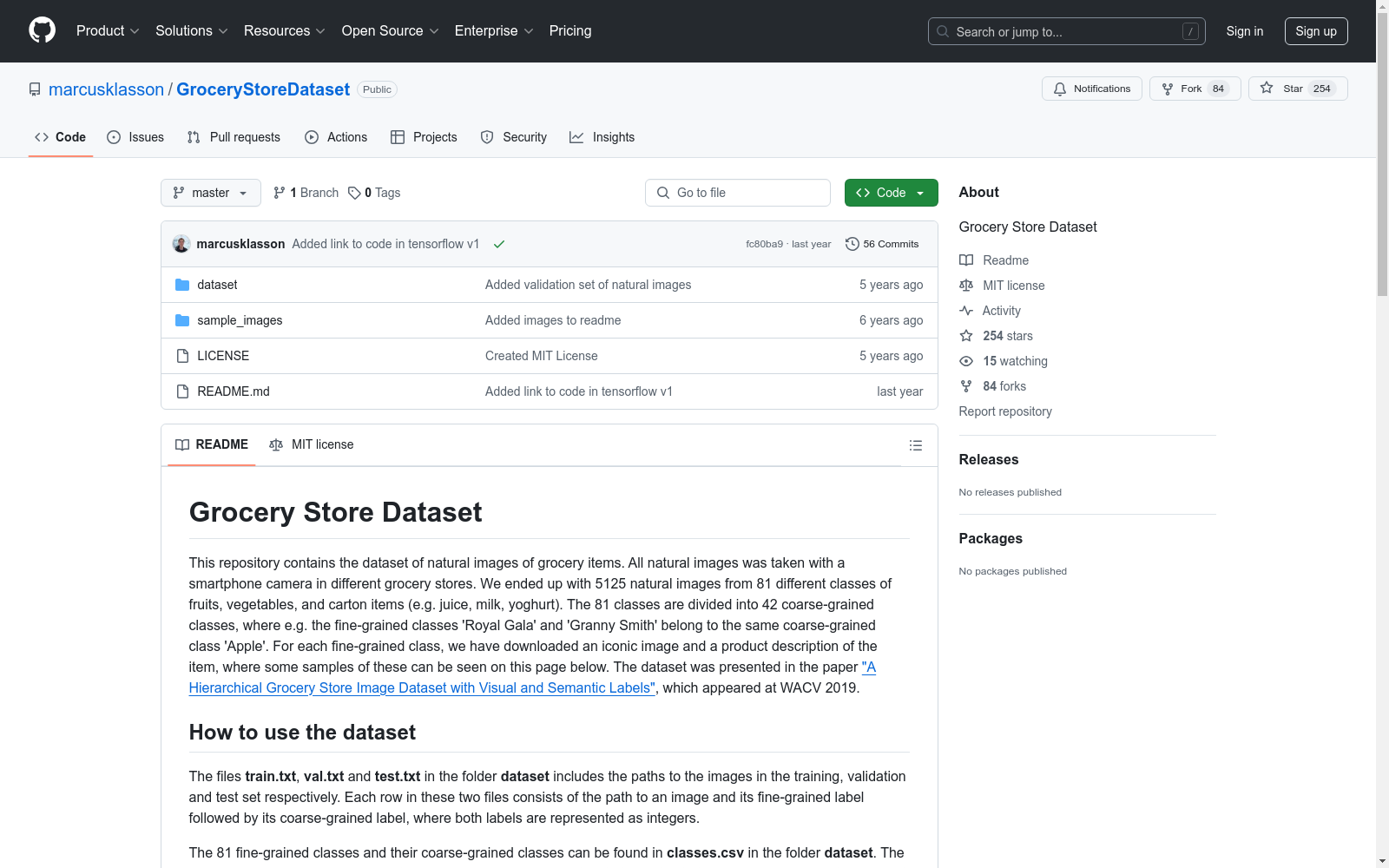Click the Readme book icon in About
The width and height of the screenshot is (1389, 868).
966,260
